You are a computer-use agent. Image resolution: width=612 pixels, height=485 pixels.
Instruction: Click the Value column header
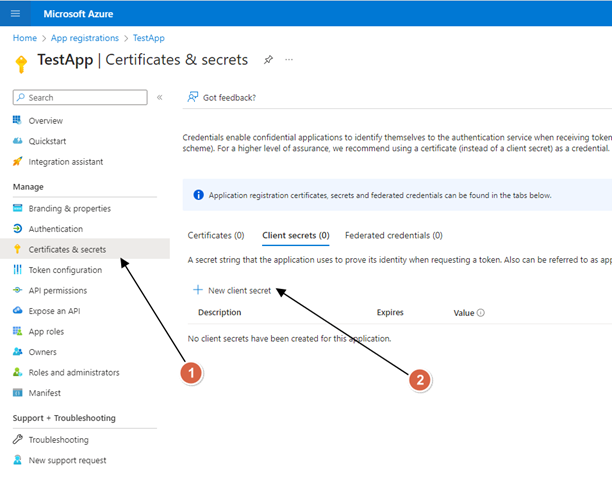464,313
